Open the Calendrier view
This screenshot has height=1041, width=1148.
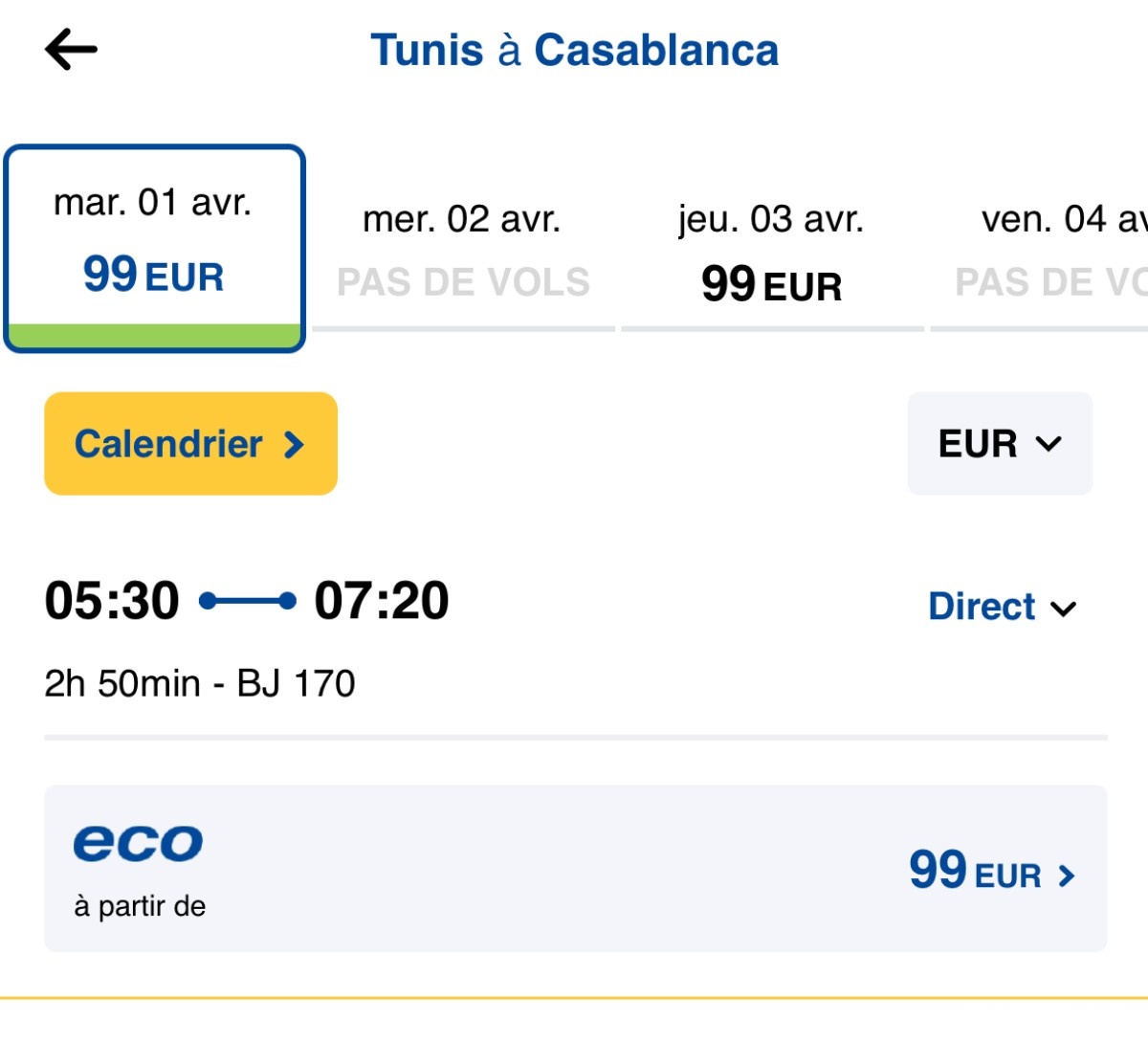point(190,444)
